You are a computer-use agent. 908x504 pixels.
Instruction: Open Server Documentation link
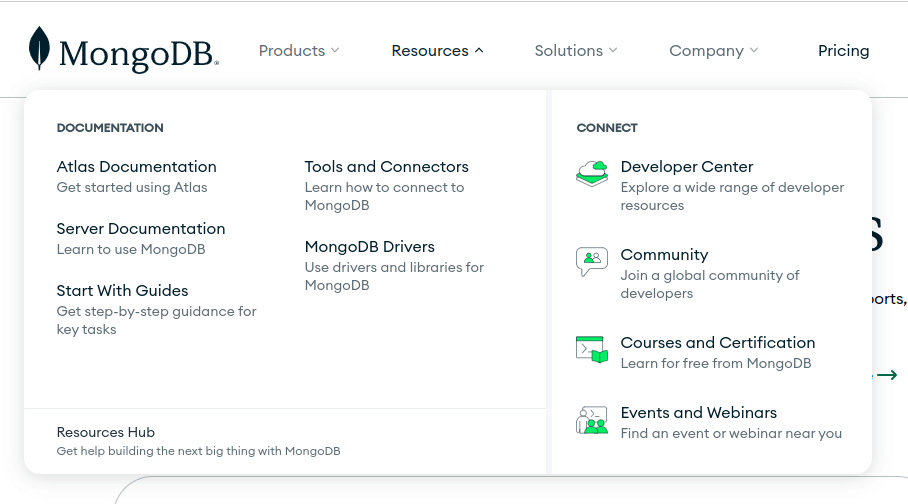coord(141,229)
